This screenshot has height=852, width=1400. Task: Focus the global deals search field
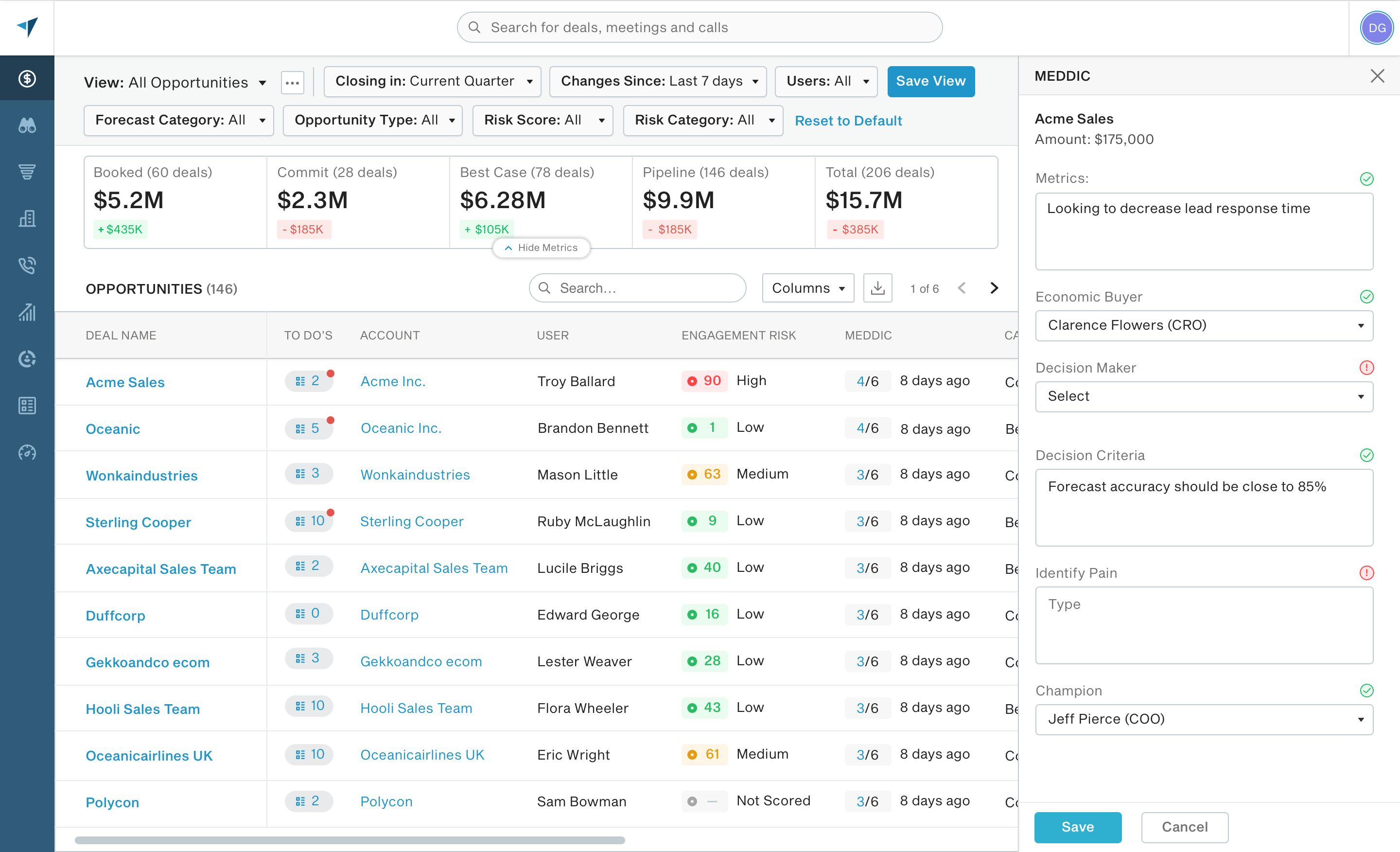pyautogui.click(x=700, y=27)
